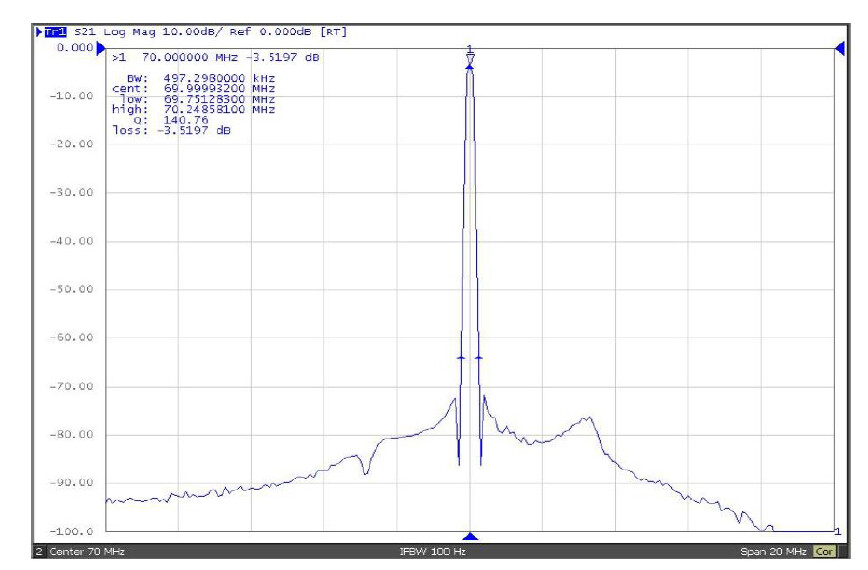Toggle the Cor correction status indicator
Viewport: 868px width, 570px height.
click(x=825, y=552)
